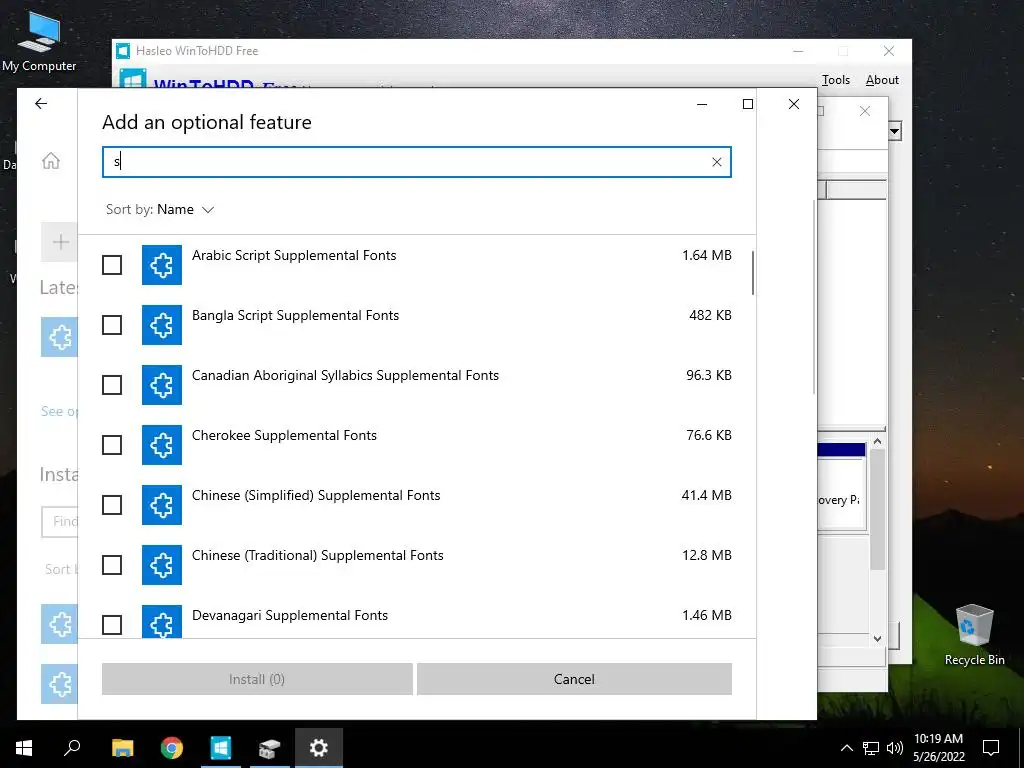Screen dimensions: 1024x768
Task: Click the Chinese (Traditional) fonts feature icon
Action: coord(162,565)
